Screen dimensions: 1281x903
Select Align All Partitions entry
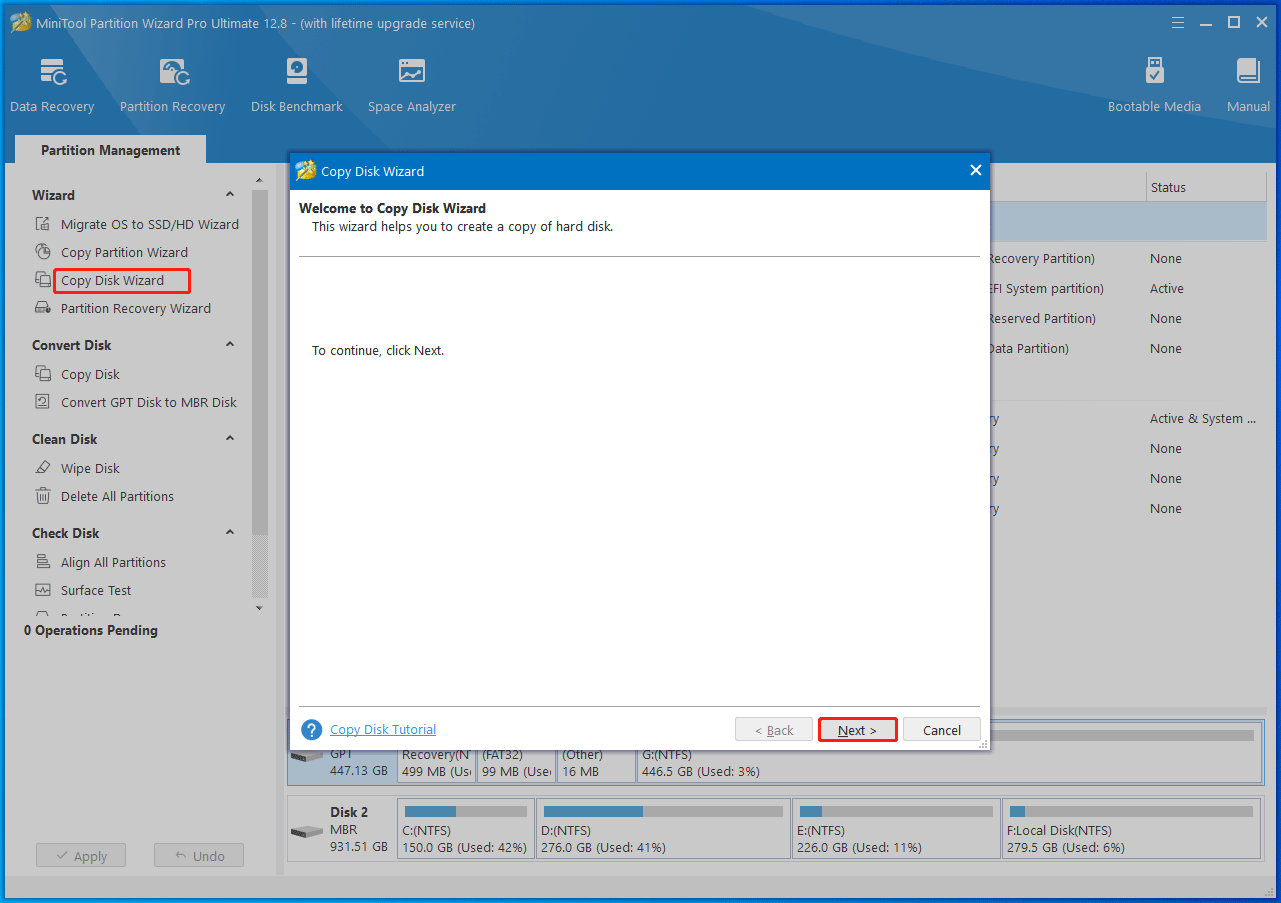[113, 562]
